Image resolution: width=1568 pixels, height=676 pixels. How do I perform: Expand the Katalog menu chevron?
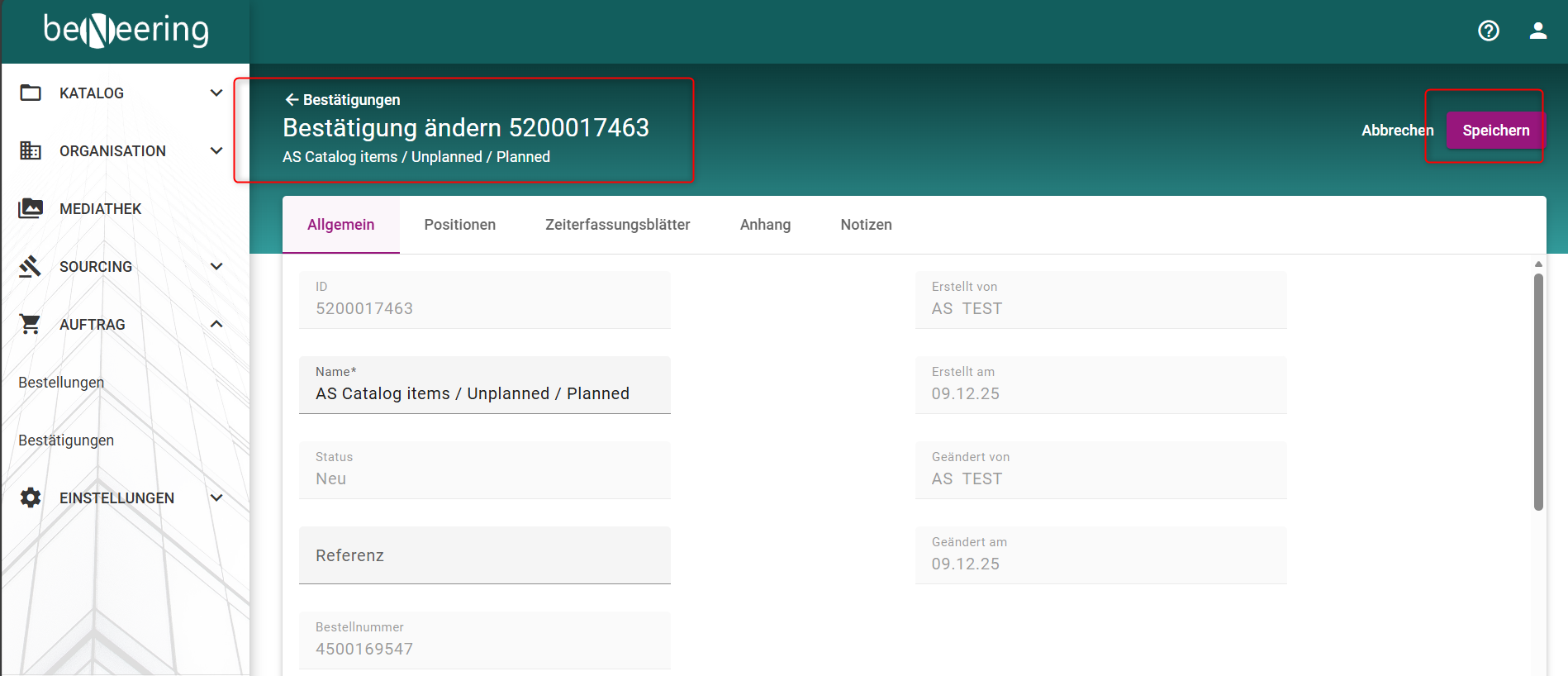click(216, 93)
